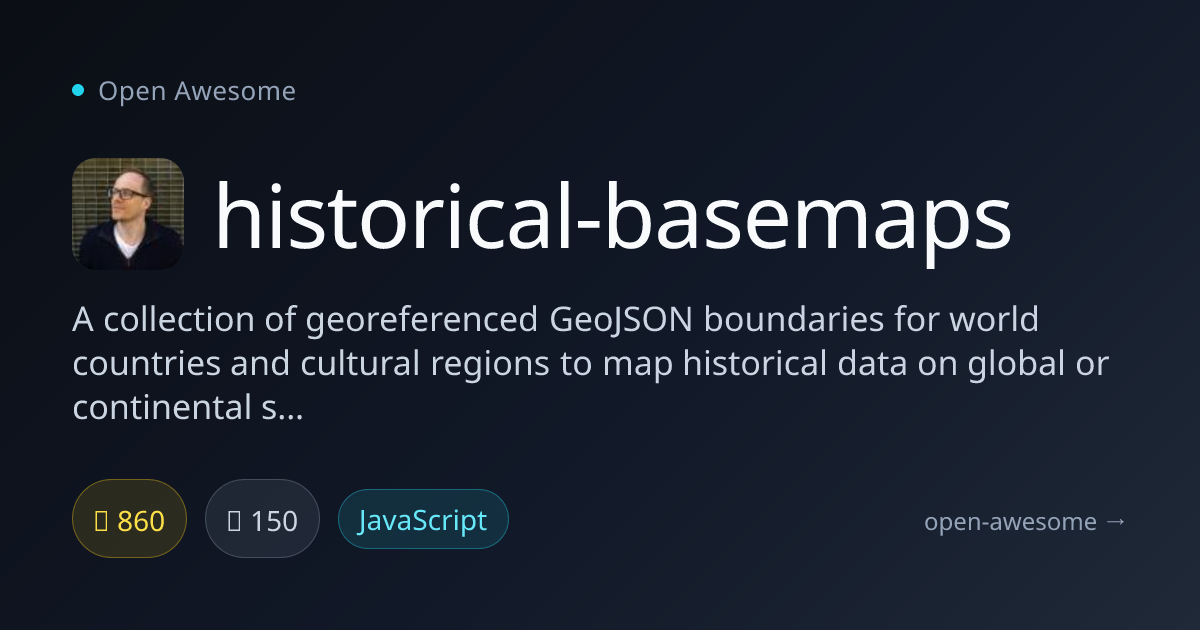Click the 860 stars badge
The width and height of the screenshot is (1200, 630).
[130, 519]
